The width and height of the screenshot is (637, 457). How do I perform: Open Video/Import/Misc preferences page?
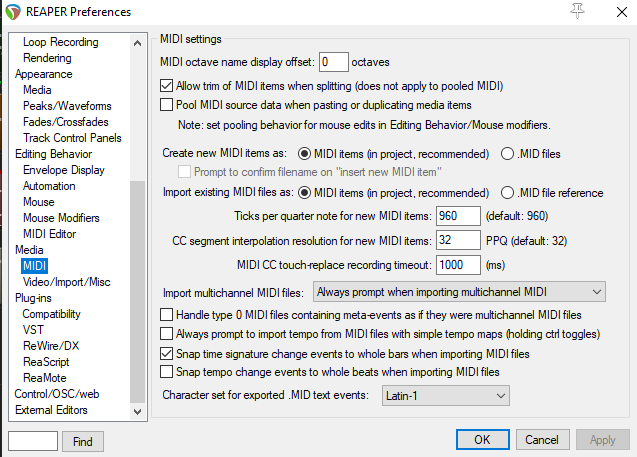click(x=67, y=282)
